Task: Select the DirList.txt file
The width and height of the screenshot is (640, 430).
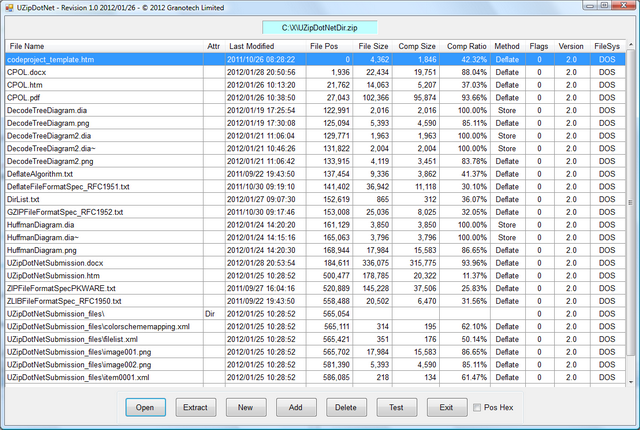Action: tap(315, 199)
